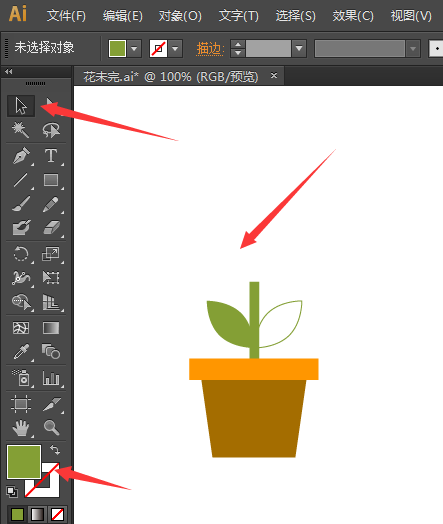Select the Shape Builder tool
Image resolution: width=443 pixels, height=524 pixels.
(21, 302)
